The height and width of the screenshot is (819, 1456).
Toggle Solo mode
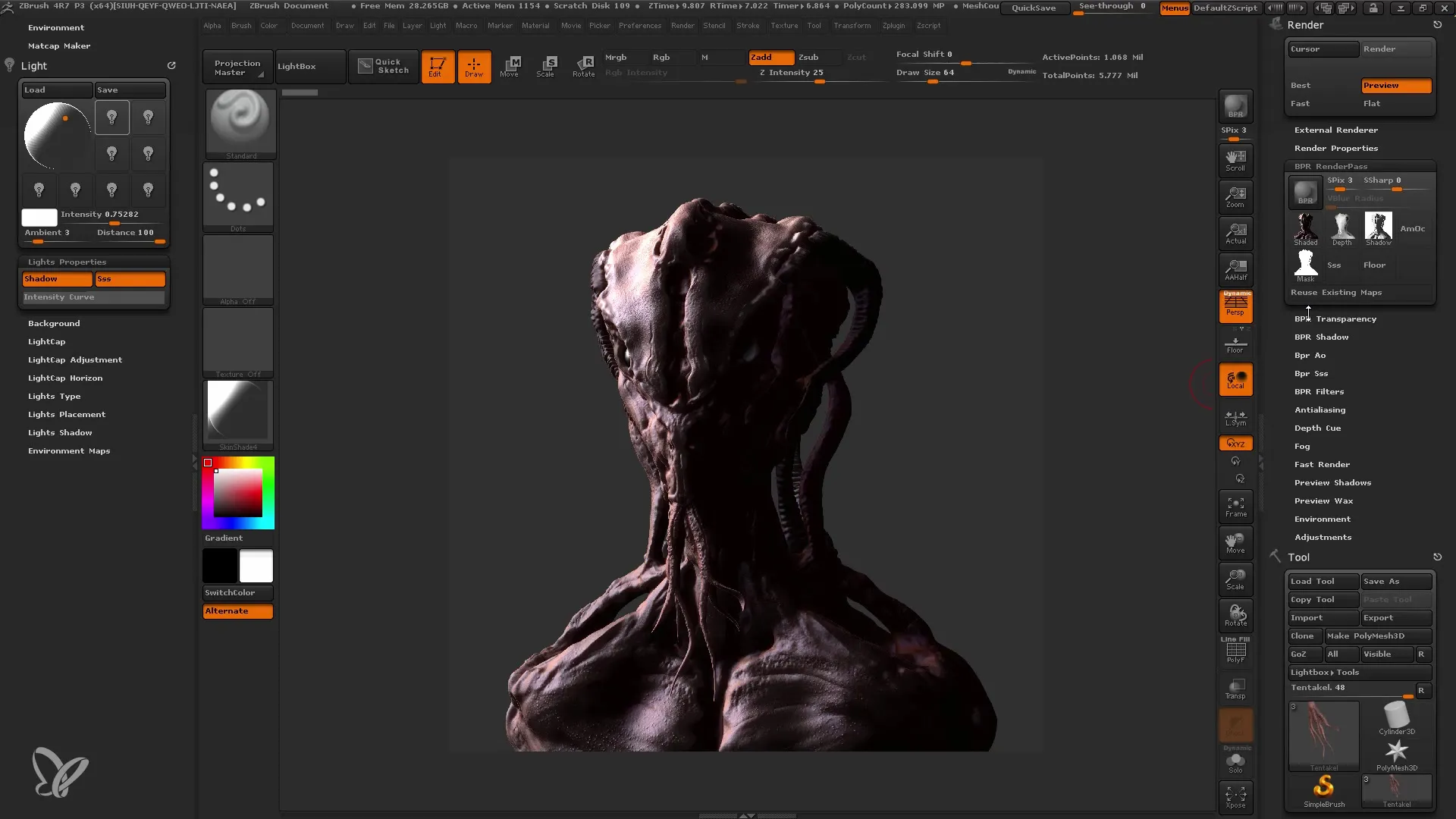pos(1235,761)
